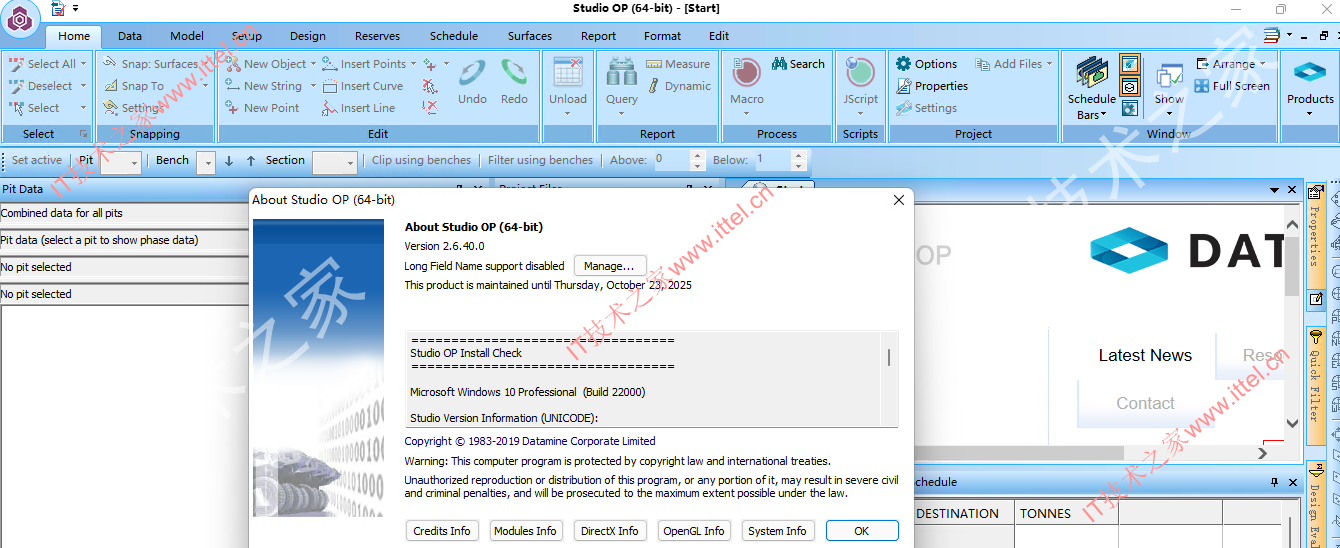Image resolution: width=1340 pixels, height=548 pixels.
Task: Open project Properties
Action: click(932, 86)
